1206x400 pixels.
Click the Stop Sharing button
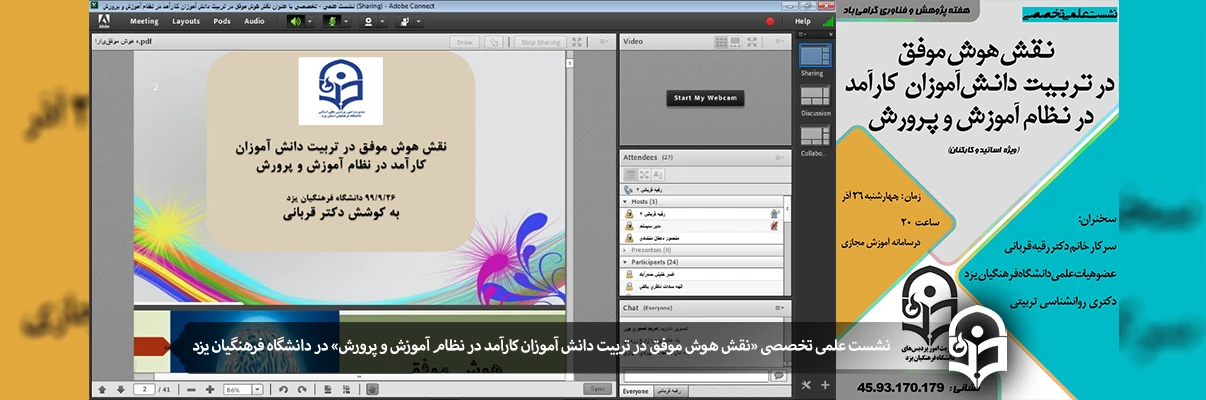[541, 42]
